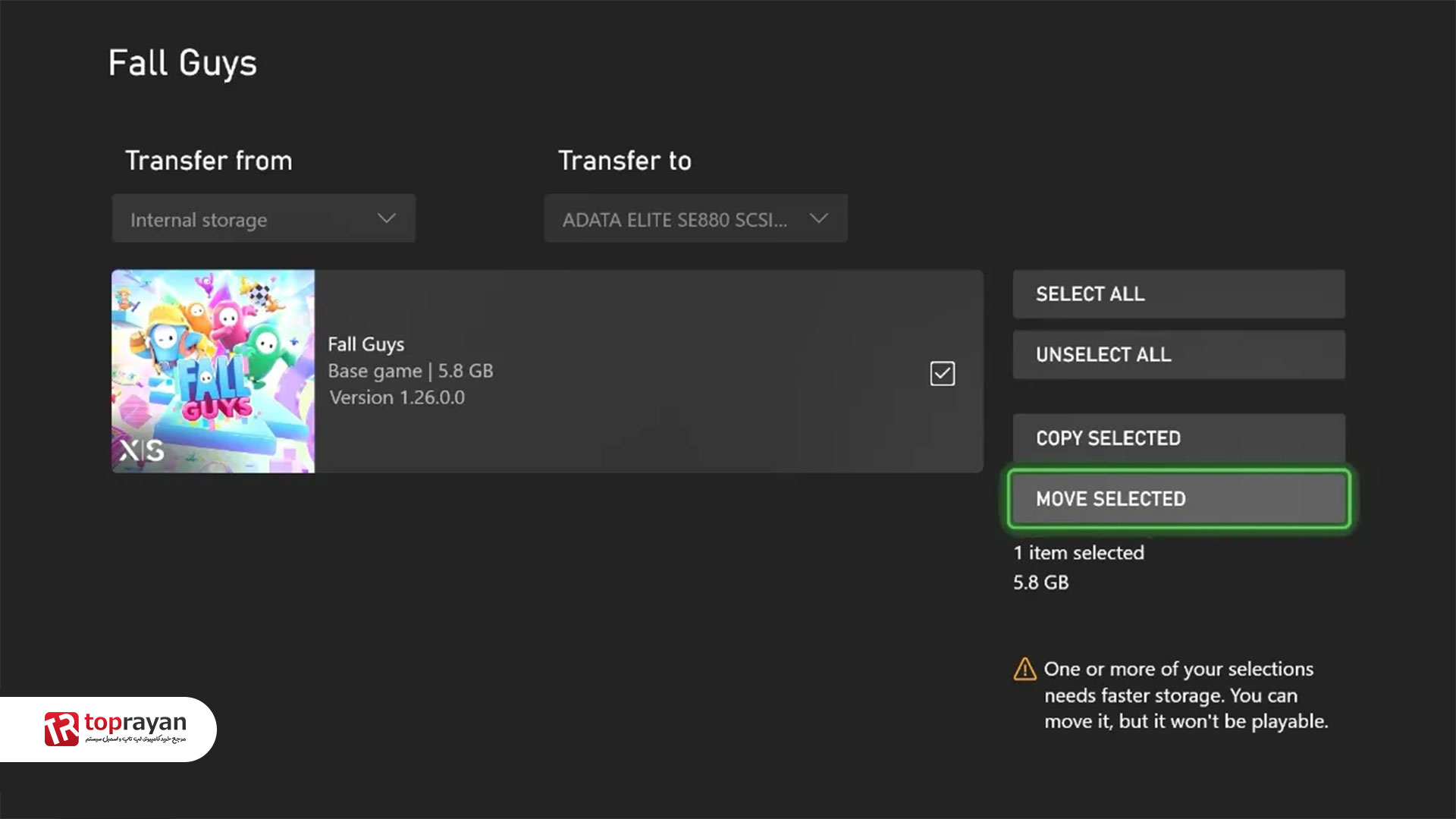Image resolution: width=1456 pixels, height=819 pixels.
Task: Click the X|S badge on the cover art
Action: coord(142,450)
